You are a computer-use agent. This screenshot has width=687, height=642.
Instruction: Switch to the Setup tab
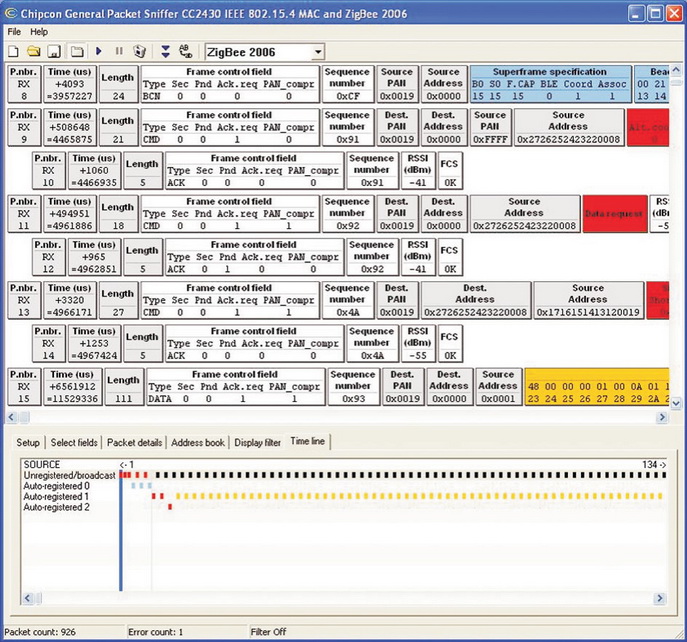(27, 442)
